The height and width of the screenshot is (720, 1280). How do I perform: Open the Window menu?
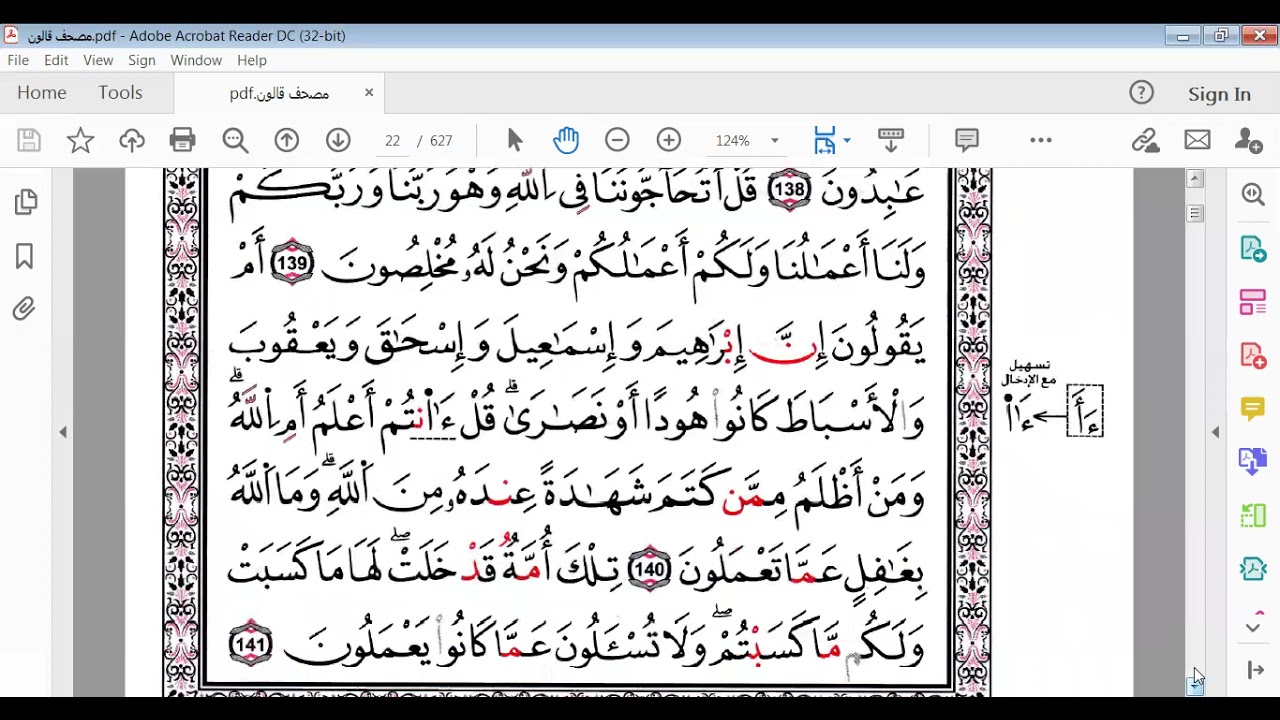[x=196, y=60]
